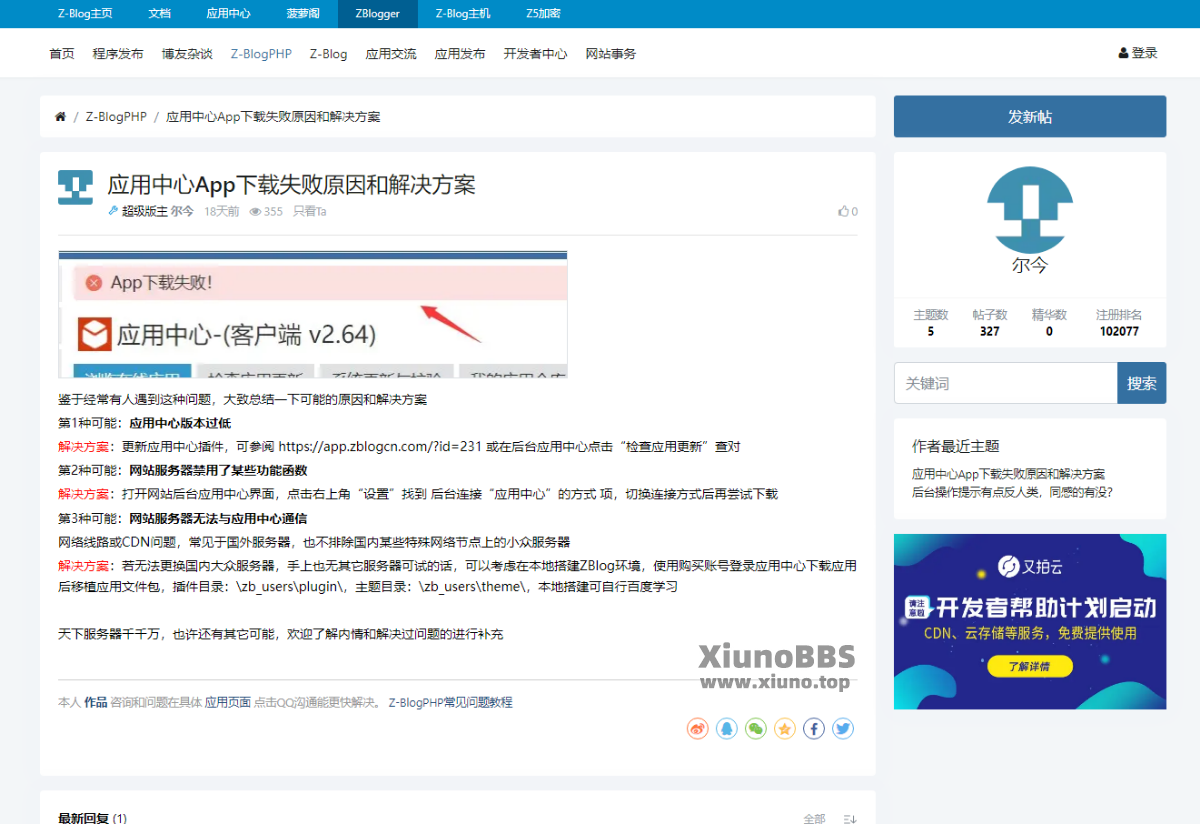Open the 网站事务 navigation item
The image size is (1200, 824).
point(611,53)
